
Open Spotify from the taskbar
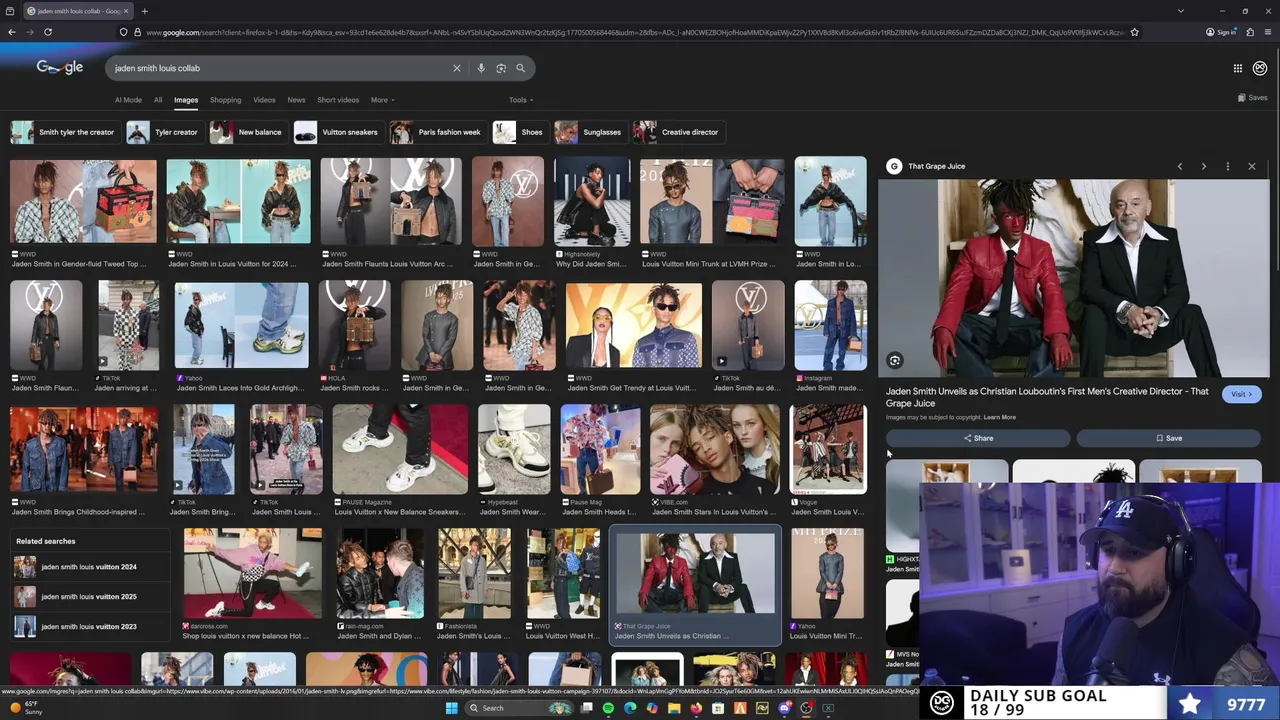point(608,708)
